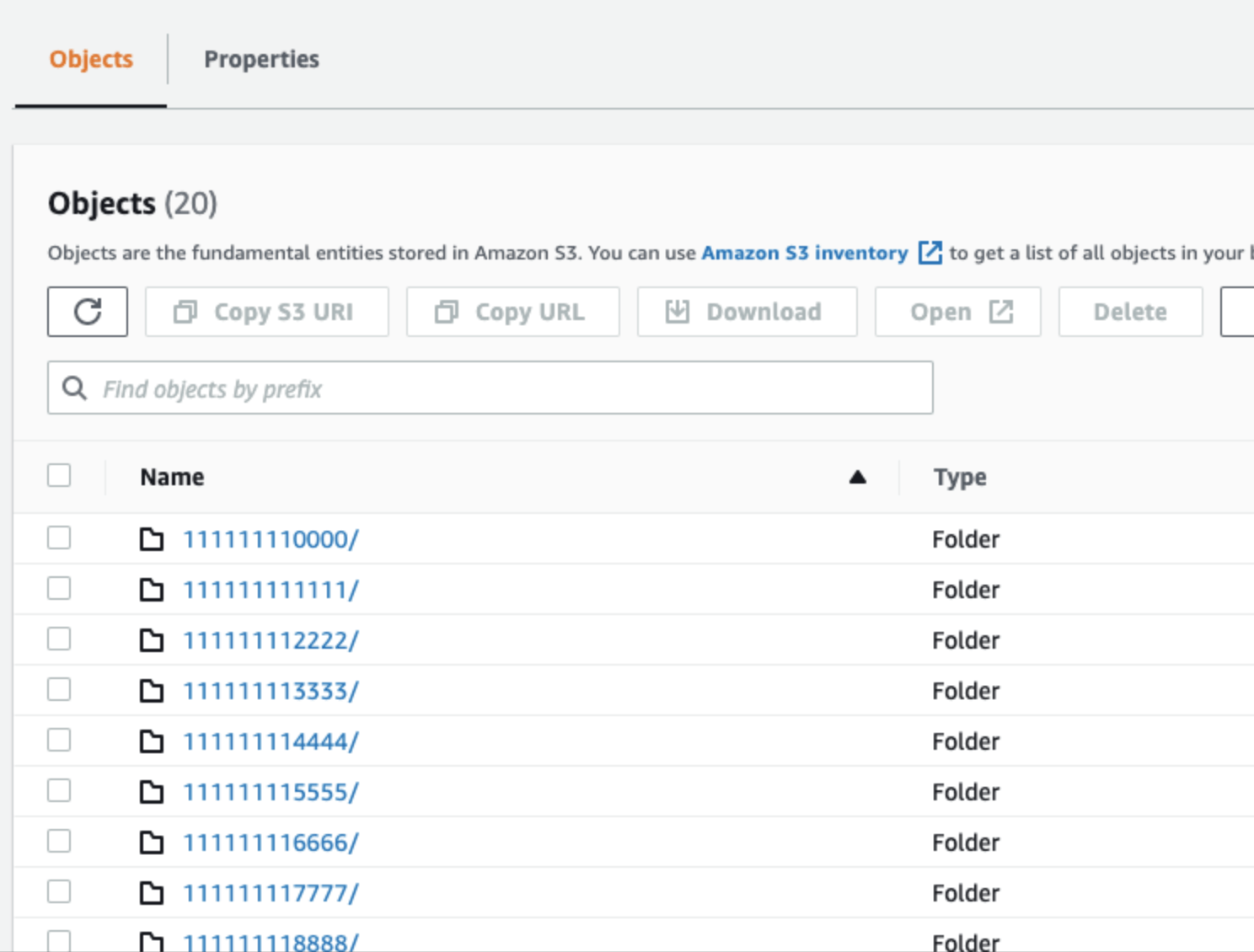The height and width of the screenshot is (952, 1254).
Task: Open the Amazon S3 inventory link
Action: click(x=803, y=252)
